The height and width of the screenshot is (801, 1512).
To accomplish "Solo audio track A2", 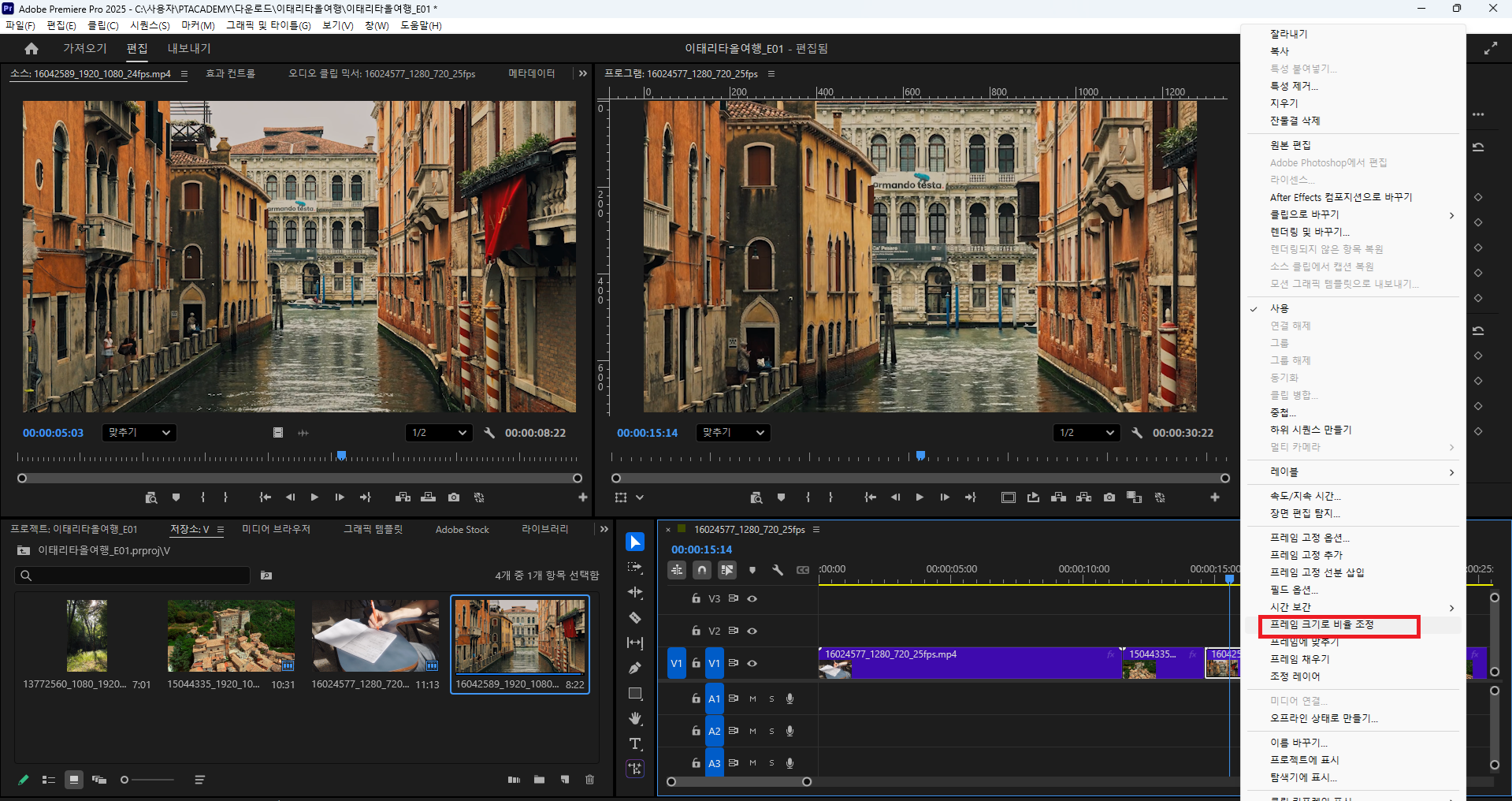I will pos(771,731).
